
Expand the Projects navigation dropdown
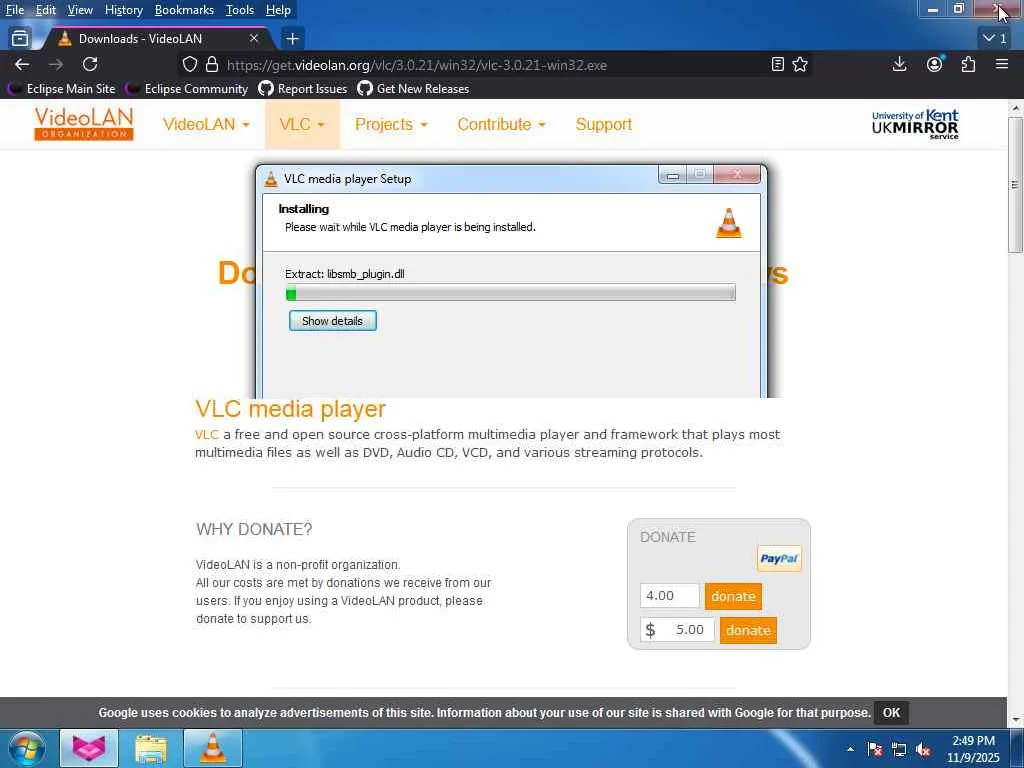(x=391, y=124)
